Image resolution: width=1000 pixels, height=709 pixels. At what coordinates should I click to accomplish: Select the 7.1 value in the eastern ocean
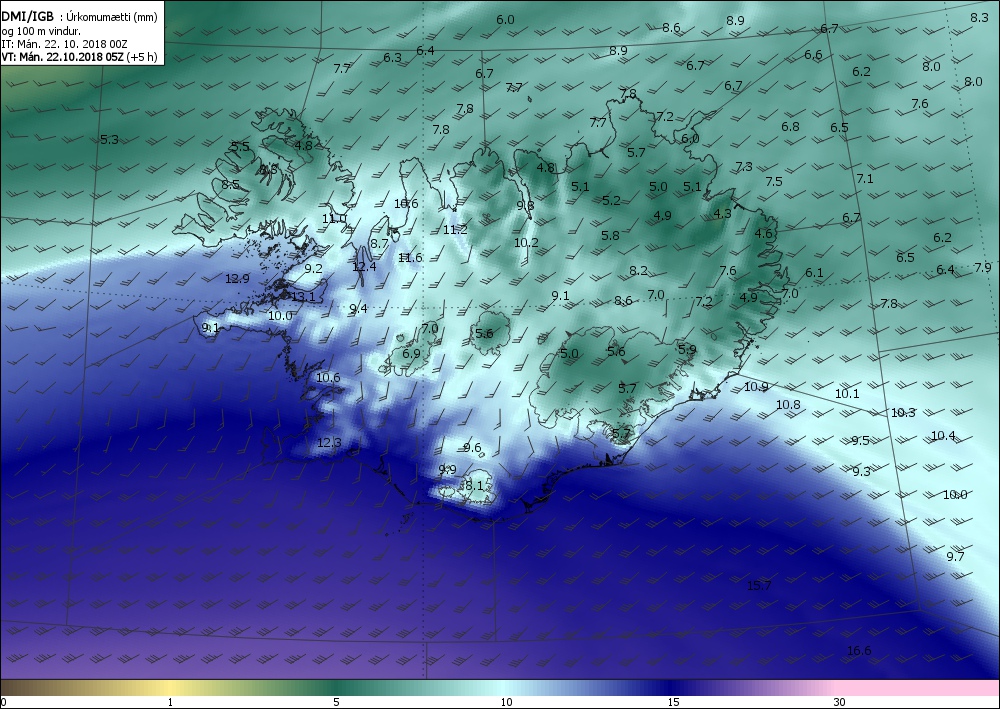click(x=865, y=179)
